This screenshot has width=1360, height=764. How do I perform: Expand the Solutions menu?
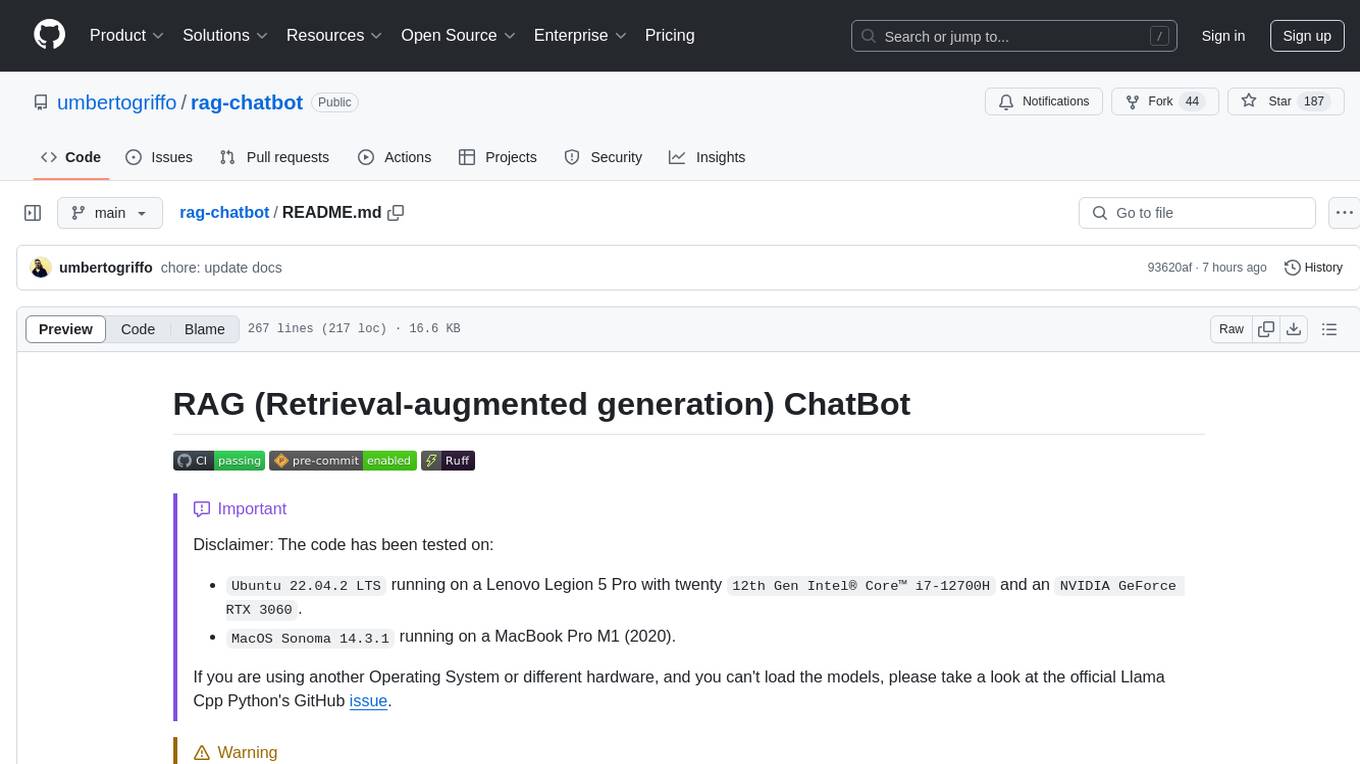pyautogui.click(x=225, y=35)
